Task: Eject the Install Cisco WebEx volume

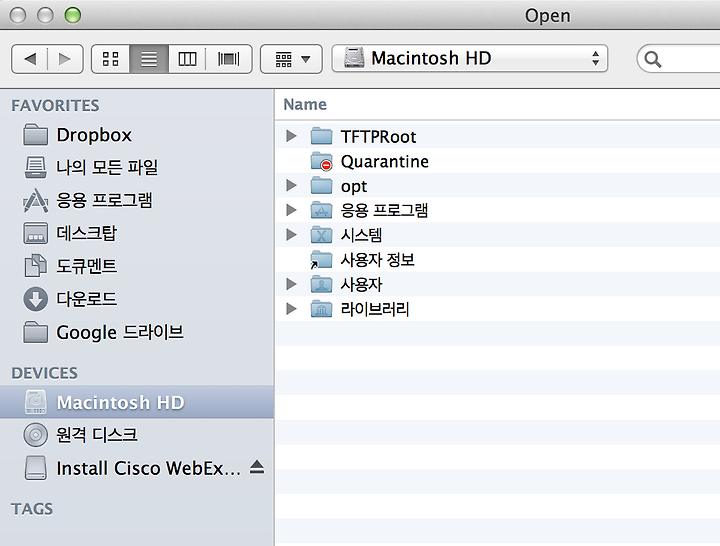Action: pos(257,467)
